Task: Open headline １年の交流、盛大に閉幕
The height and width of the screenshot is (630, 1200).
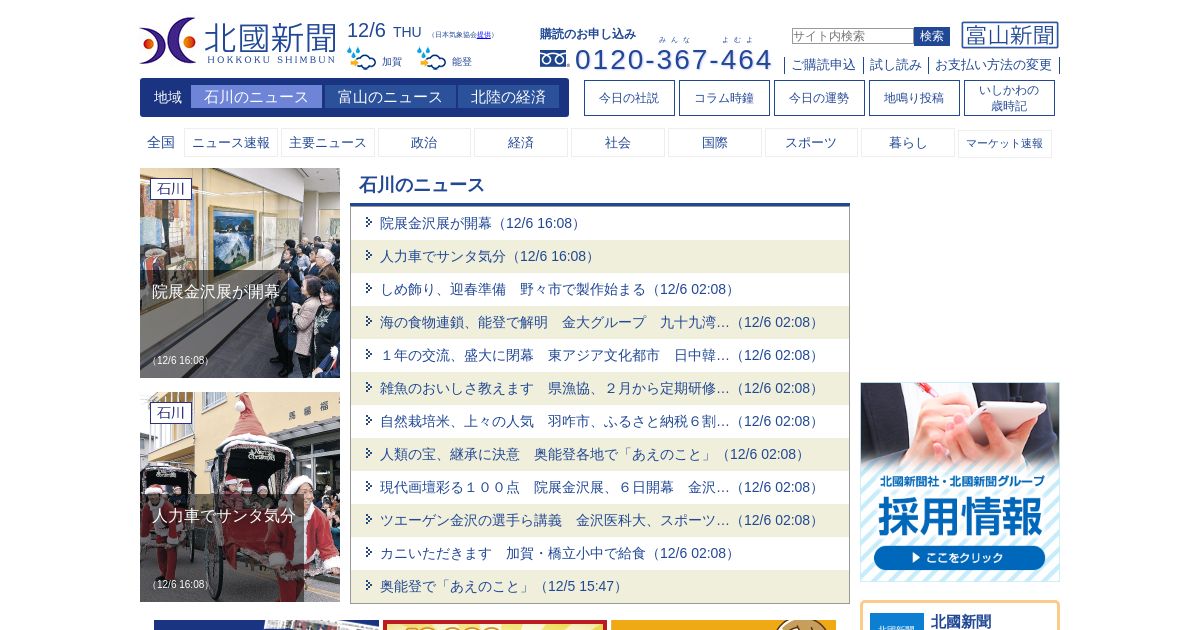Action: point(601,355)
